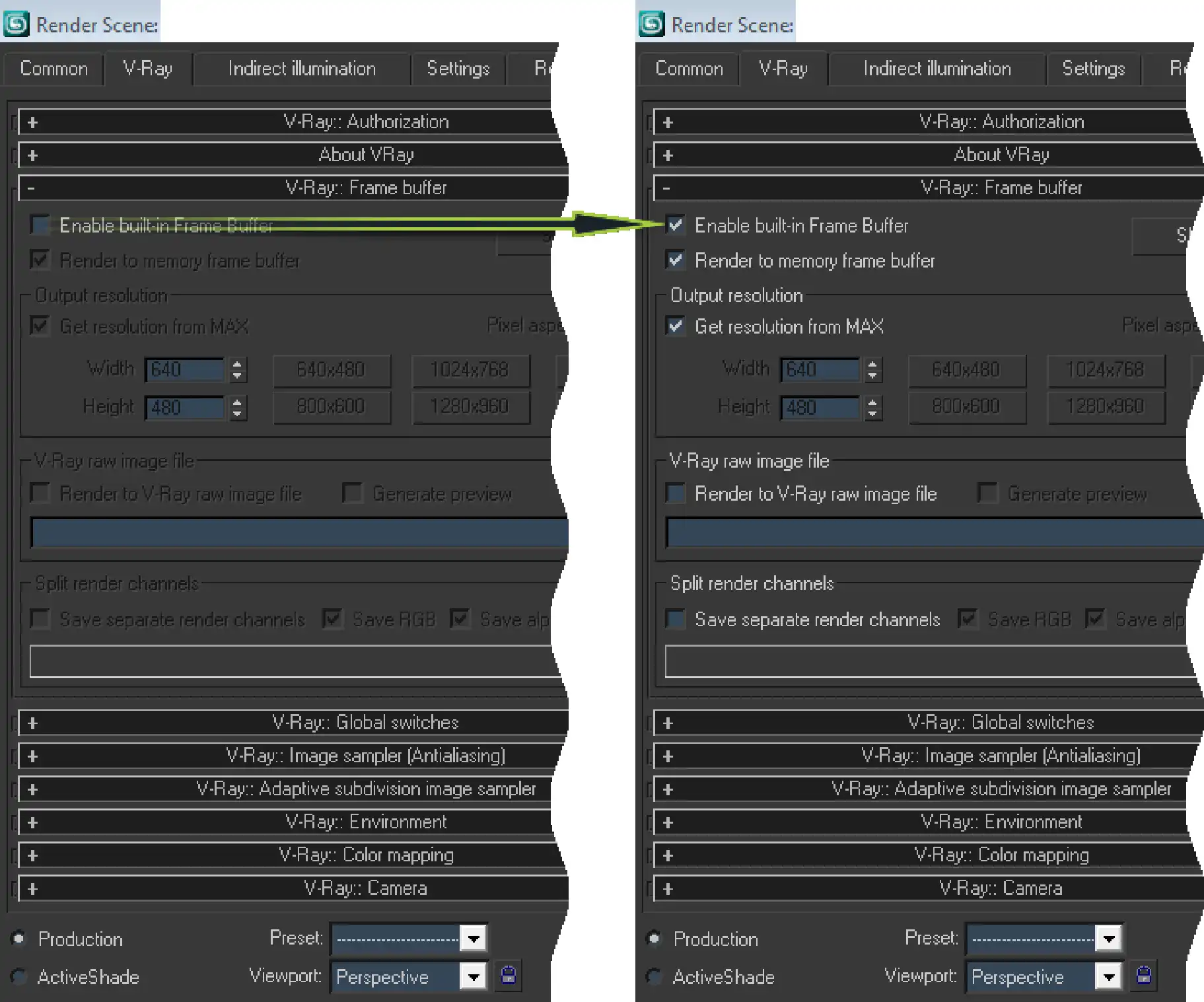Uncheck Enable built-in Frame Buffer in right window
The height and width of the screenshot is (1002, 1204).
tap(676, 225)
